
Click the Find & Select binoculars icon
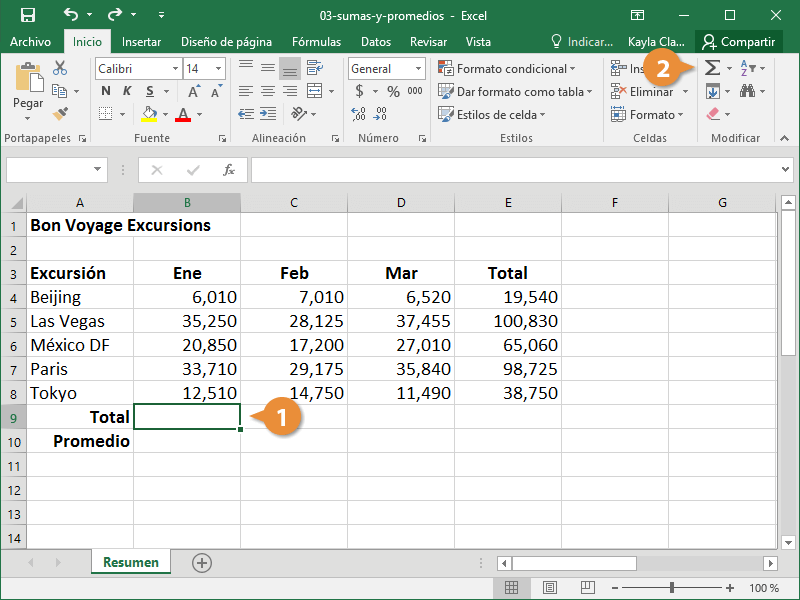[x=745, y=92]
